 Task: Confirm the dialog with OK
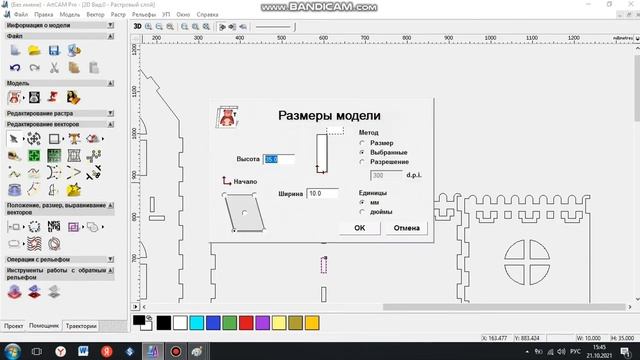[360, 228]
